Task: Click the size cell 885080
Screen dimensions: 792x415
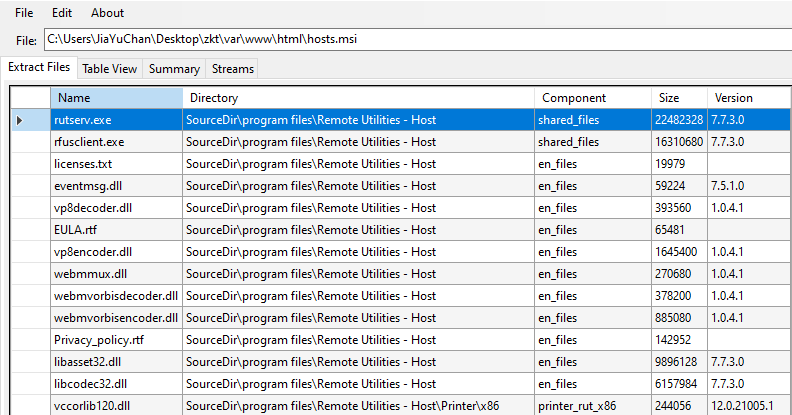Action: click(x=679, y=318)
